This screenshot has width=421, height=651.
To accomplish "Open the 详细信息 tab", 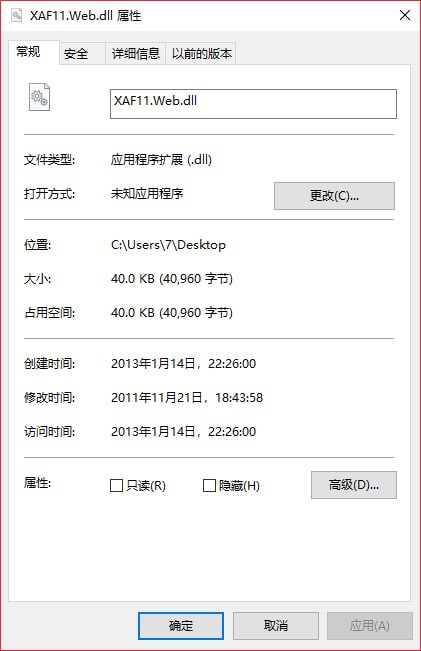I will tap(136, 54).
